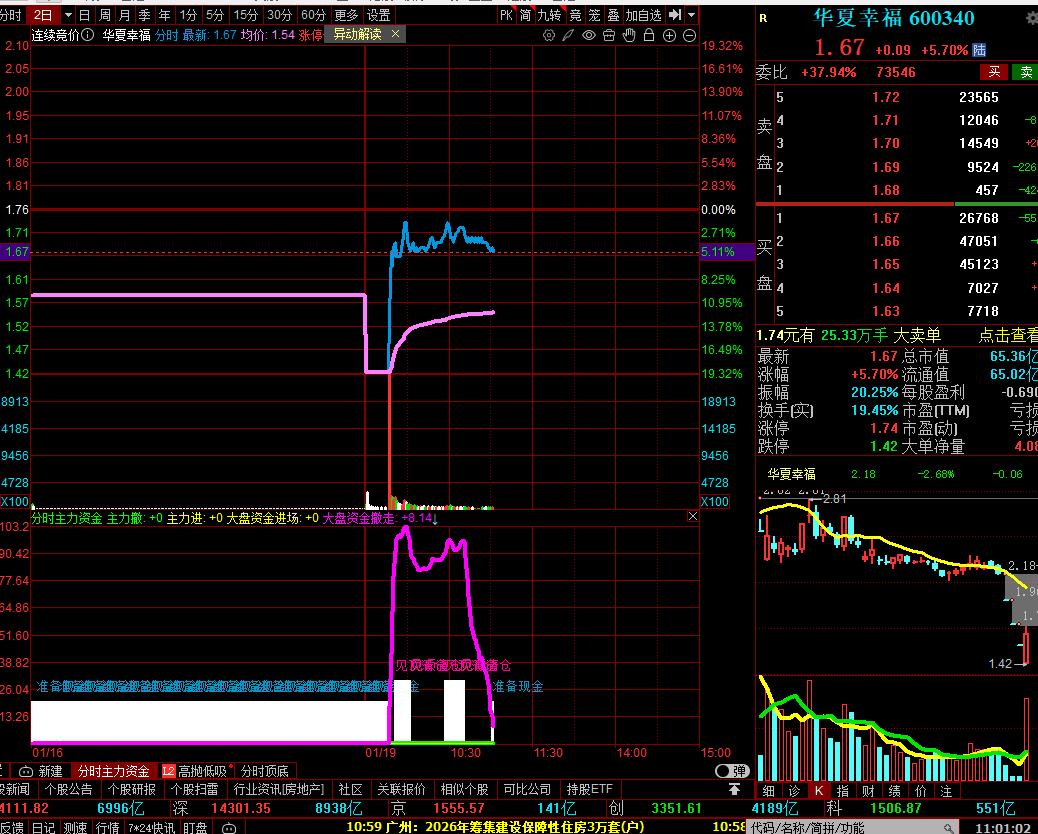Open 更多 periods menu
The height and width of the screenshot is (834, 1038).
pyautogui.click(x=346, y=15)
